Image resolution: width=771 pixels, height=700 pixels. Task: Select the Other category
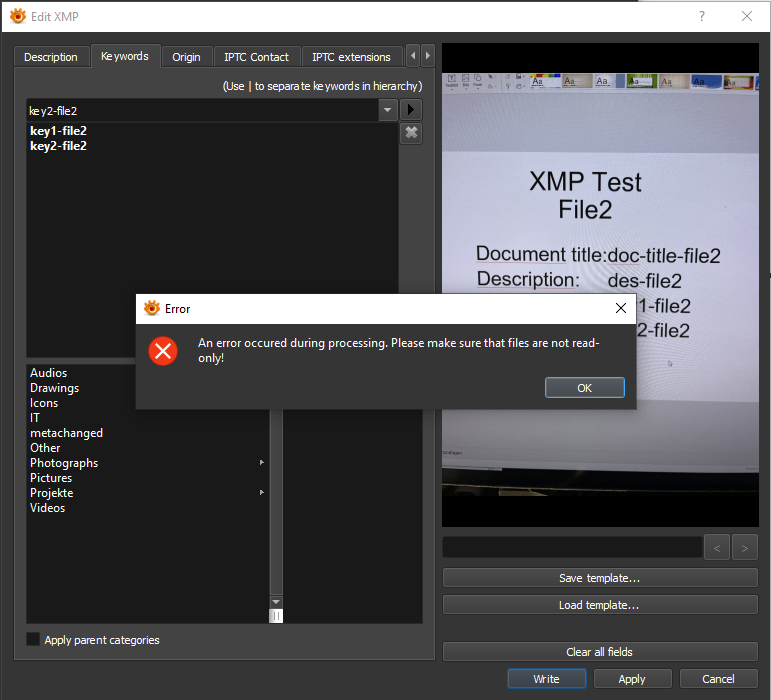coord(45,448)
